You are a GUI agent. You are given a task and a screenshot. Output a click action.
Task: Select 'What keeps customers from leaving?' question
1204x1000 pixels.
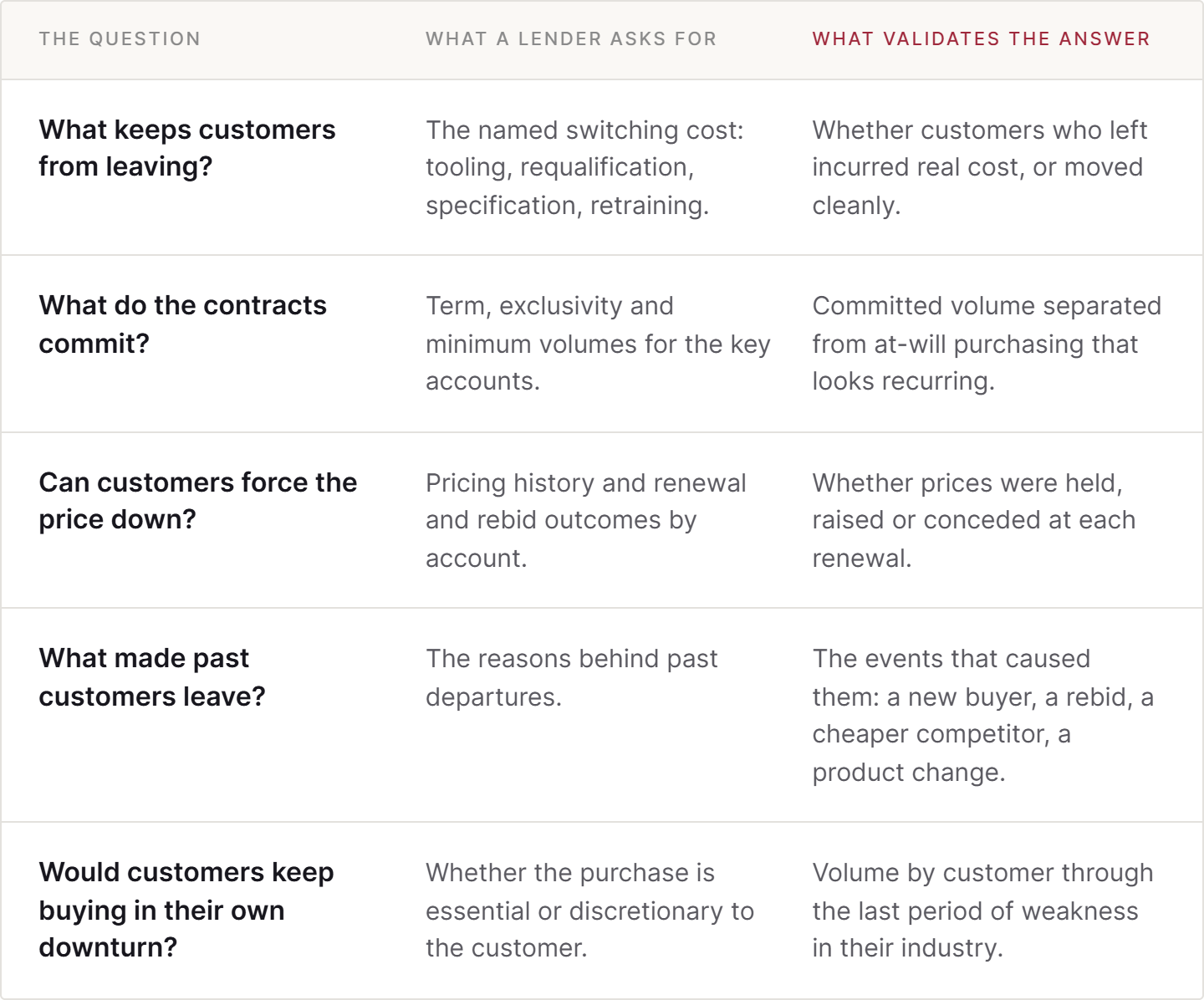[x=187, y=148]
